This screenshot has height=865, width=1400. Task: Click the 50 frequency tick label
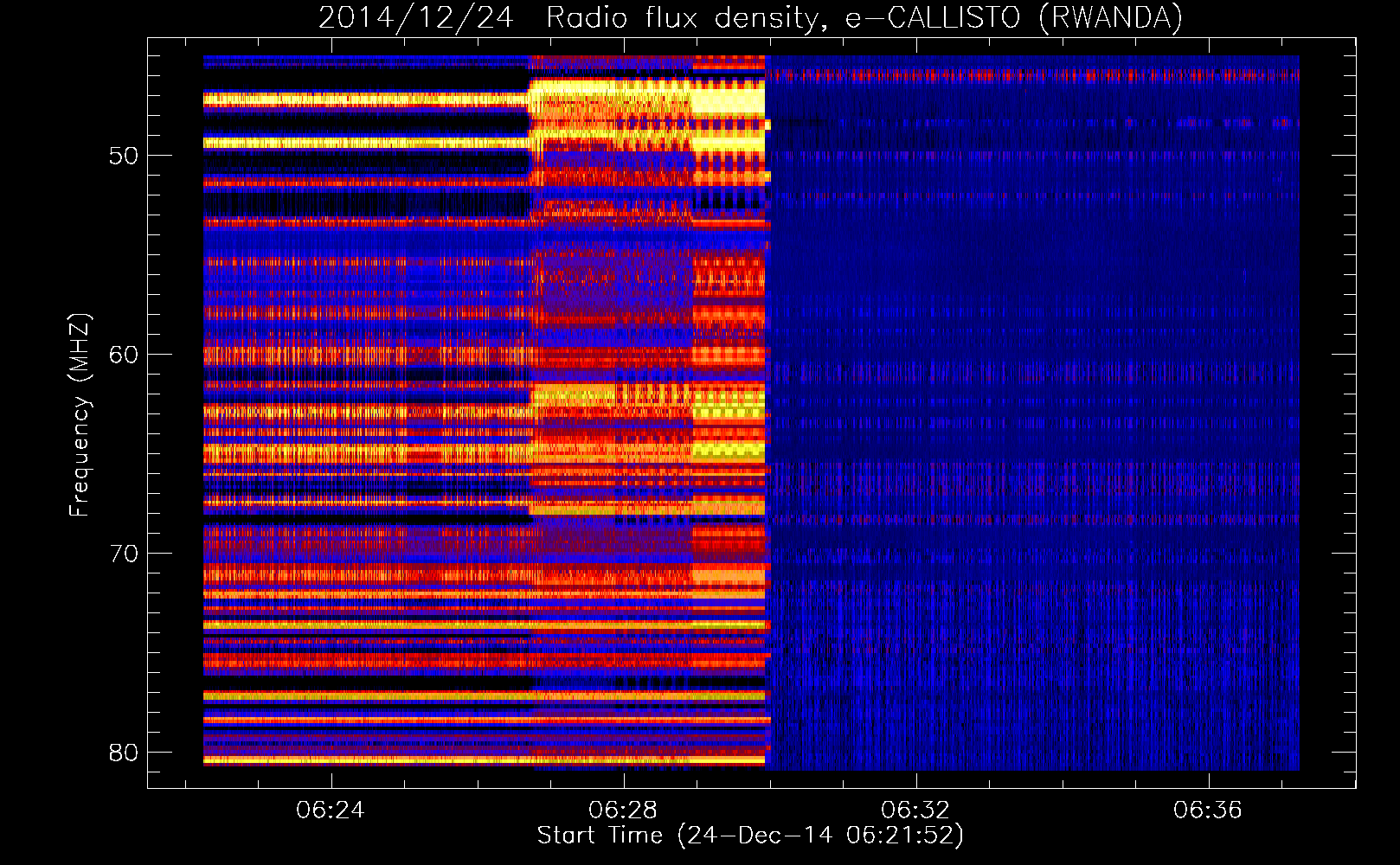[124, 156]
